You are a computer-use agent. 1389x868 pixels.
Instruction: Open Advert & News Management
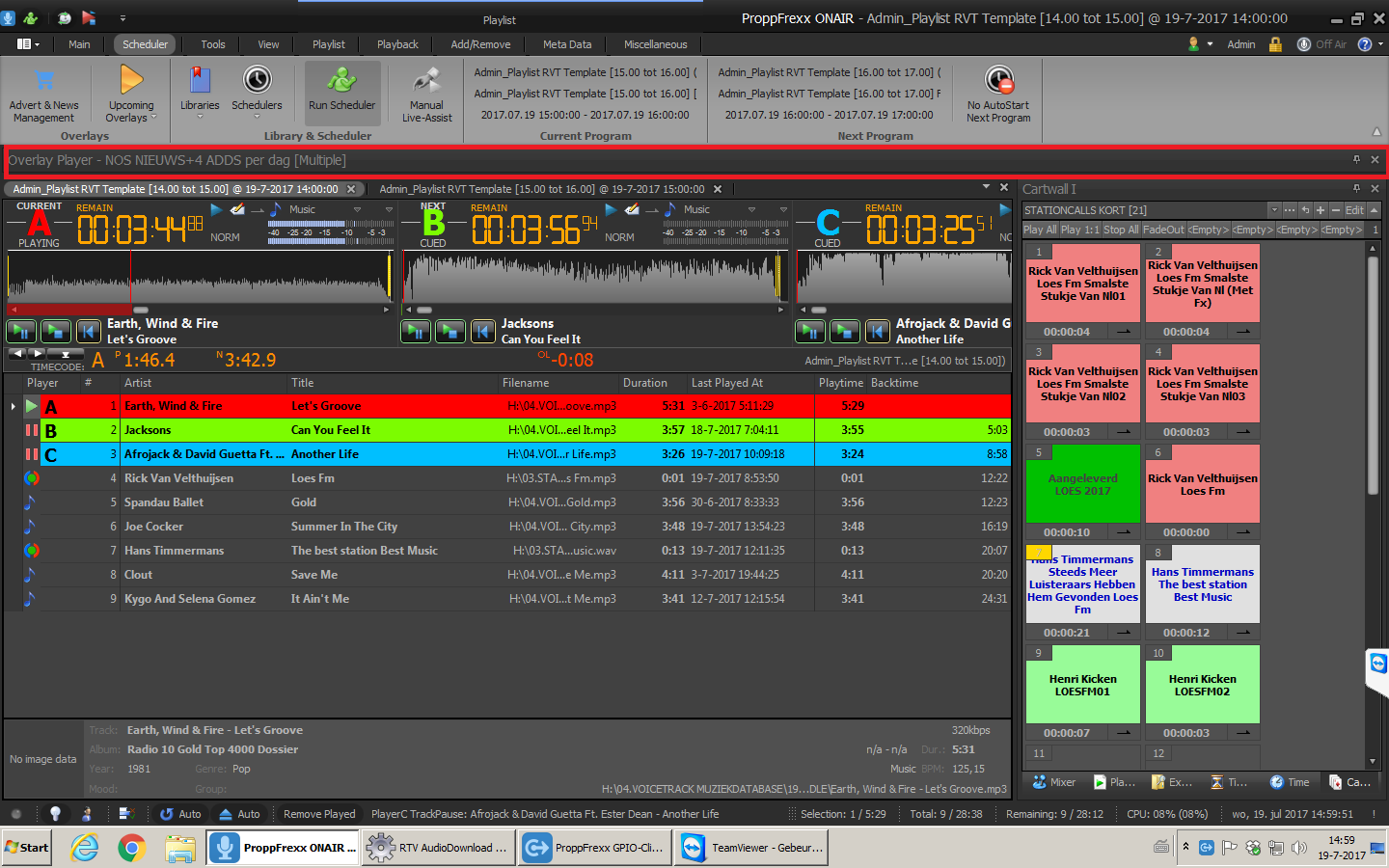(x=44, y=95)
